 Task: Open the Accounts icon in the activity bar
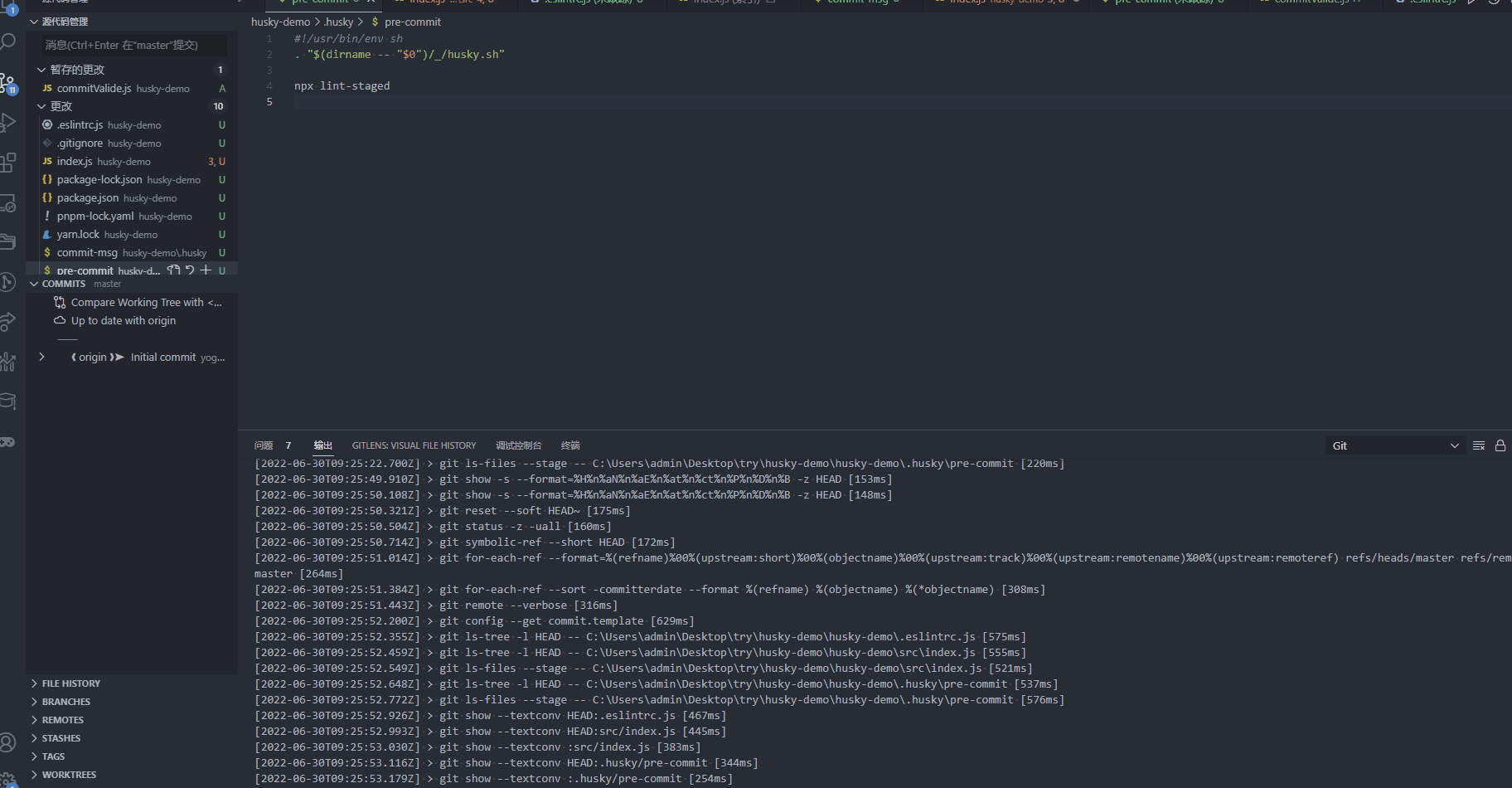pyautogui.click(x=8, y=742)
